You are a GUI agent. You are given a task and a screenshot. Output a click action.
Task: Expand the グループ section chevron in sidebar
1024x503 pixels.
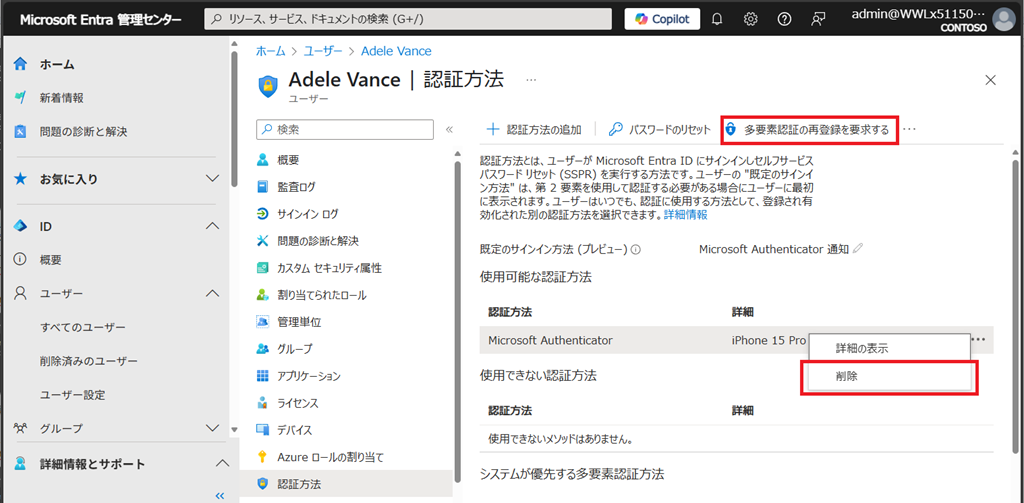point(212,428)
